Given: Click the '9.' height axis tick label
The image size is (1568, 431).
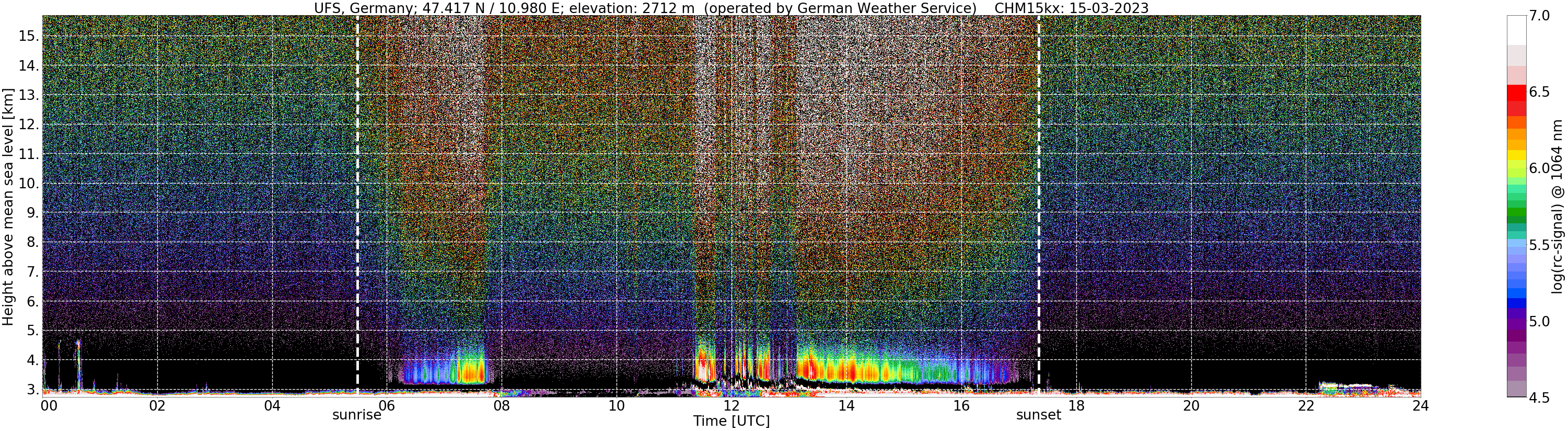Looking at the screenshot, I should click(32, 213).
